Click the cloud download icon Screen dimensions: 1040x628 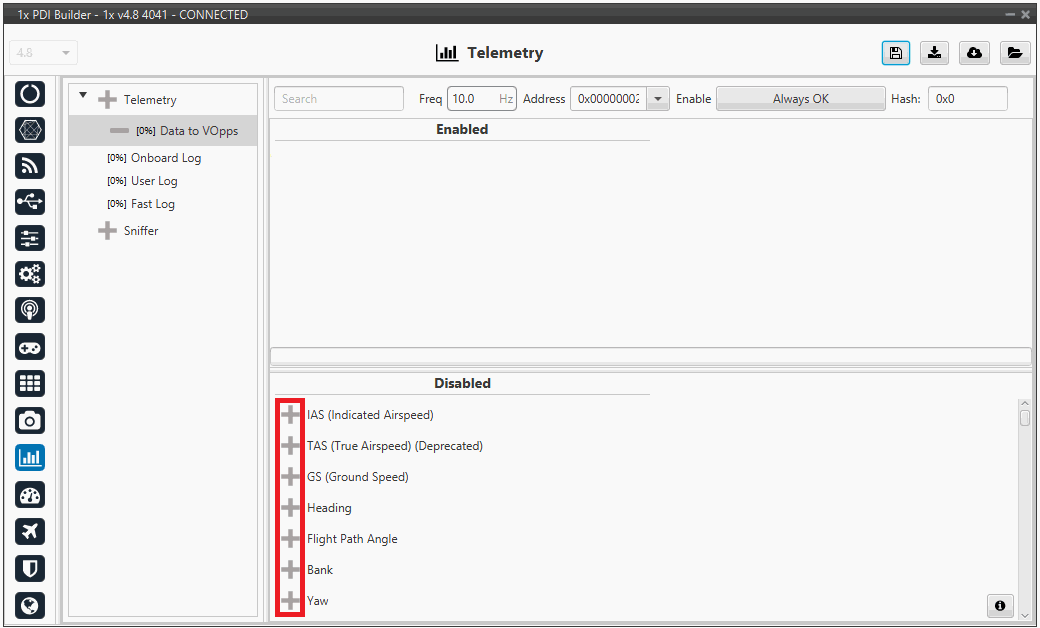(x=974, y=53)
